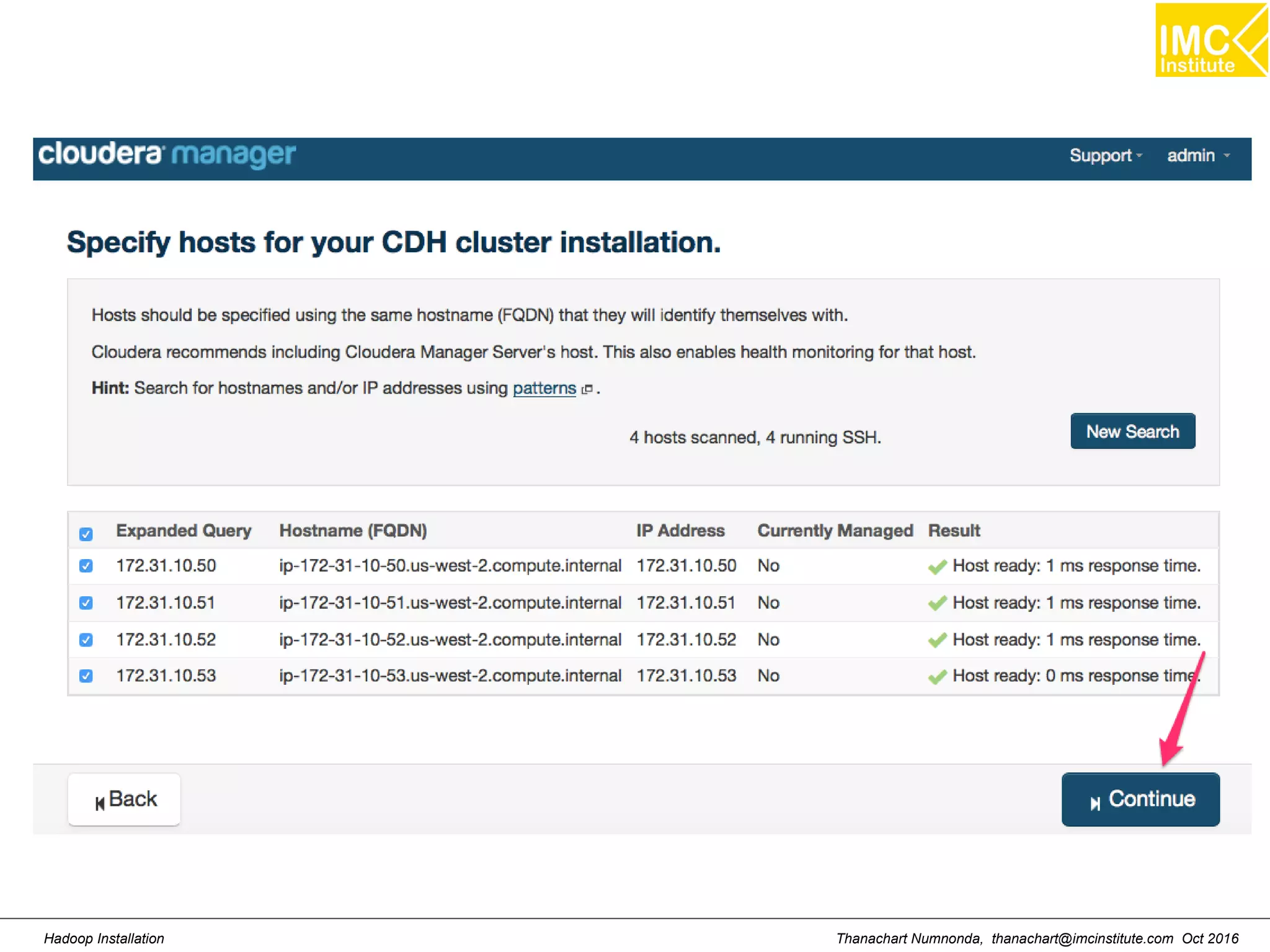Viewport: 1270px width, 952px height.
Task: Click the Continue button
Action: pyautogui.click(x=1140, y=800)
